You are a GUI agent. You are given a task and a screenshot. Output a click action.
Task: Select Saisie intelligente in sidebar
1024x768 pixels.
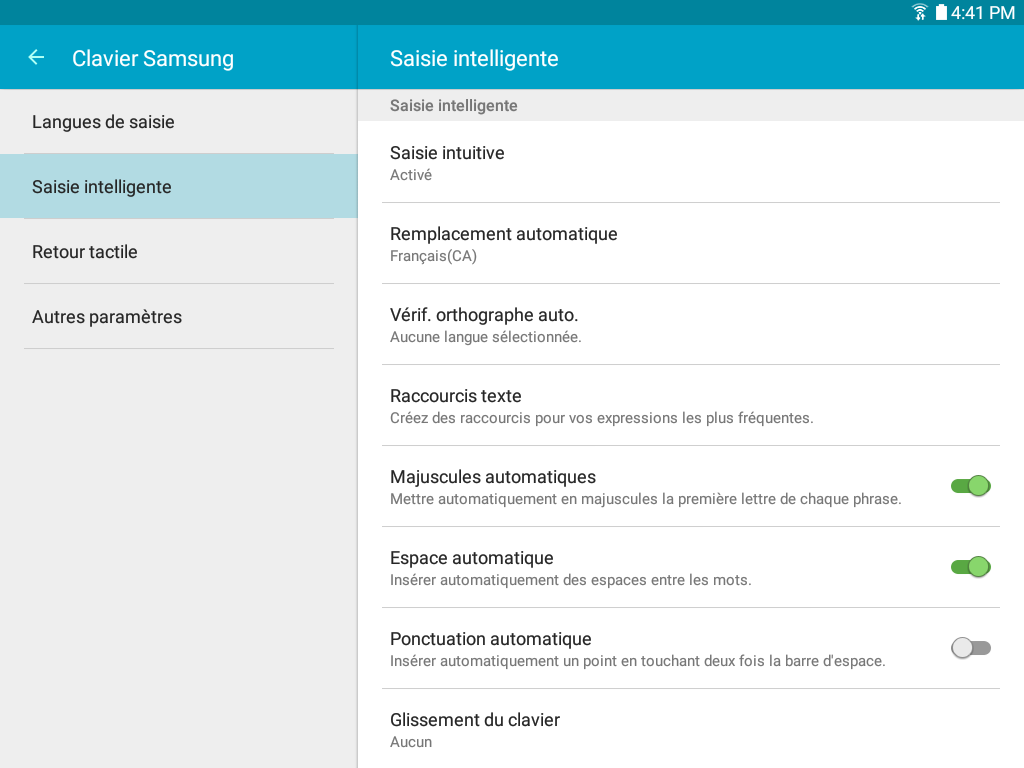point(179,187)
